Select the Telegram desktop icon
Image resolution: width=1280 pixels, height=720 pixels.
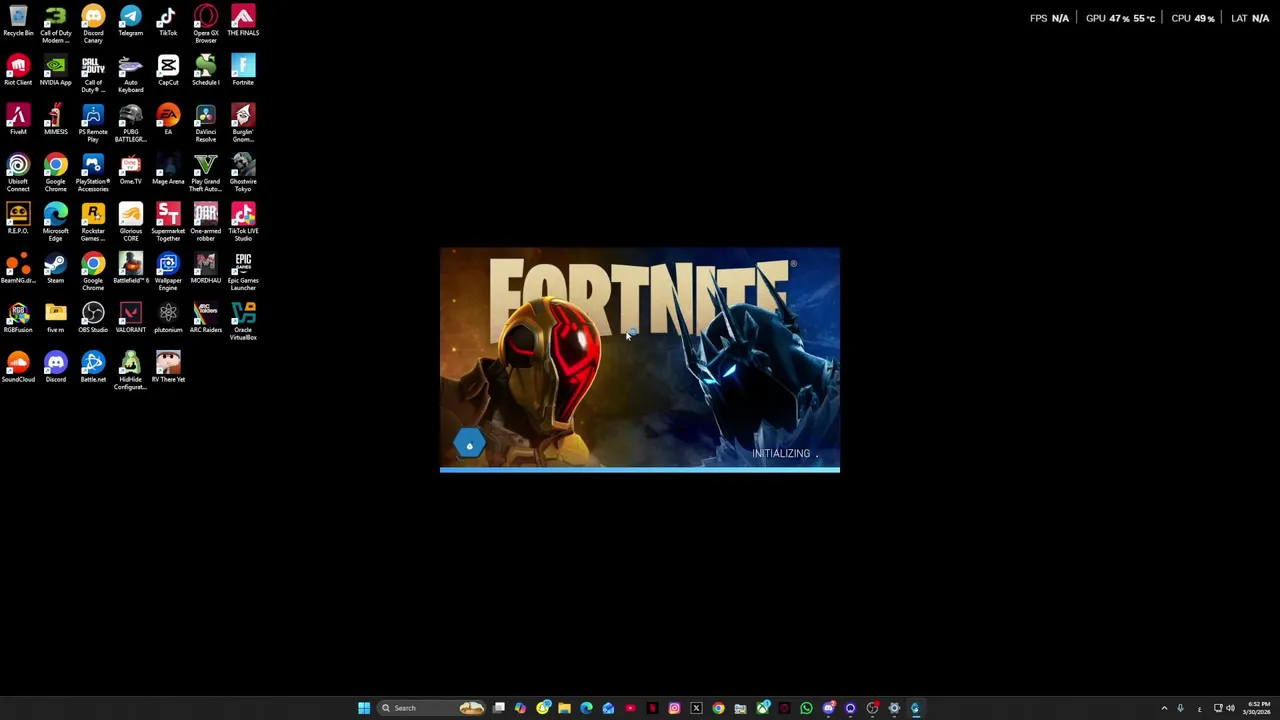130,22
